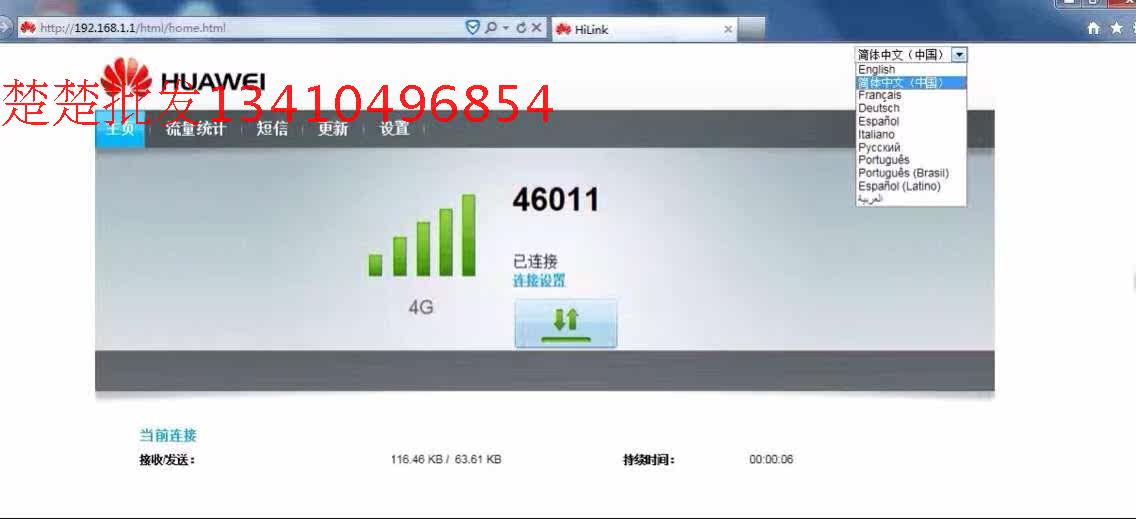Go to 更新 update tab
1136x519 pixels.
[x=333, y=129]
